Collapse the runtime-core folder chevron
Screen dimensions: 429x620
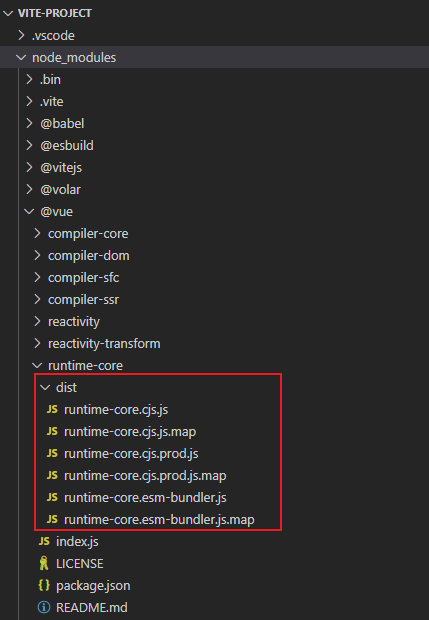[37, 365]
